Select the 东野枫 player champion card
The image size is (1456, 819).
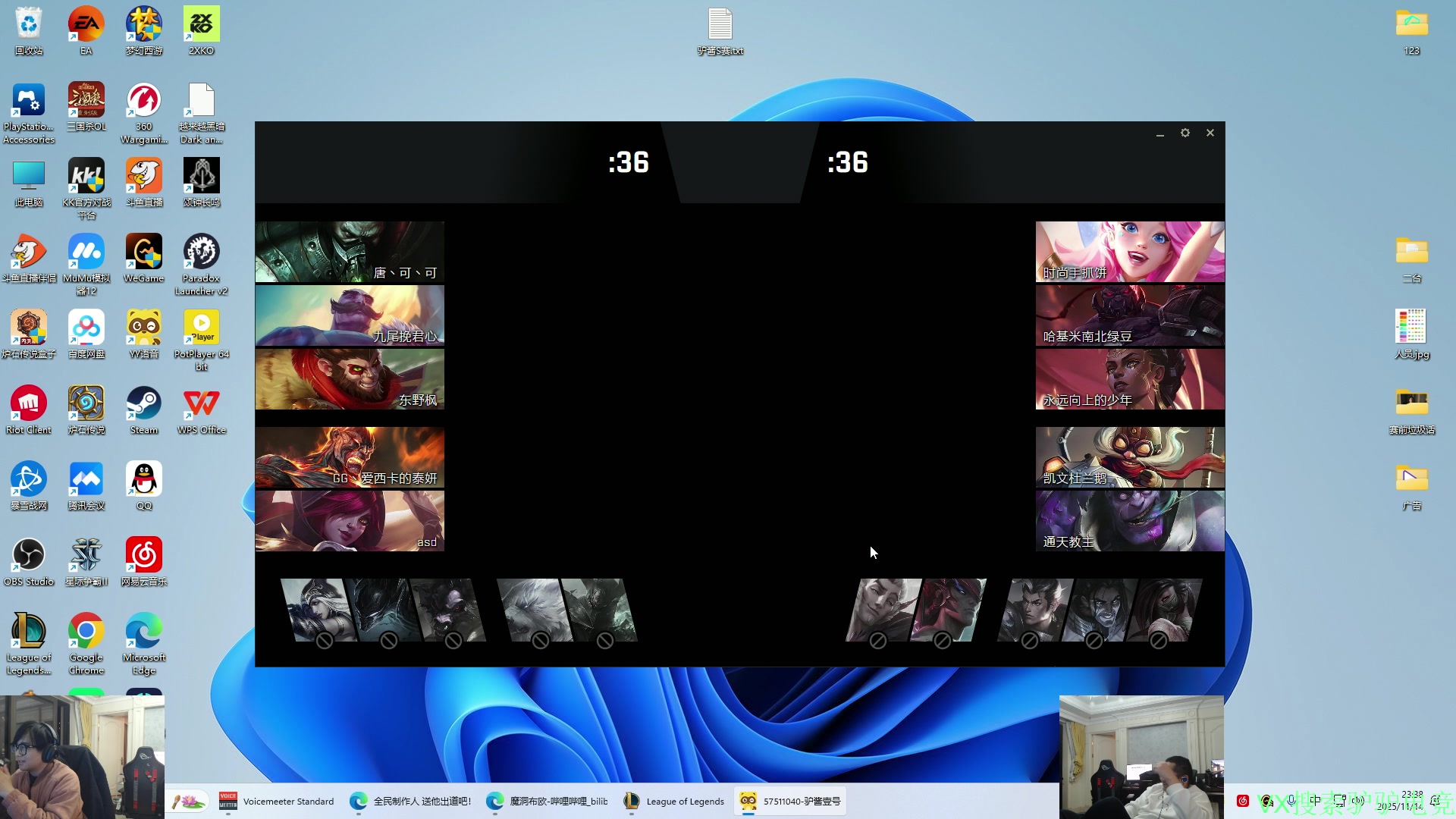point(350,379)
